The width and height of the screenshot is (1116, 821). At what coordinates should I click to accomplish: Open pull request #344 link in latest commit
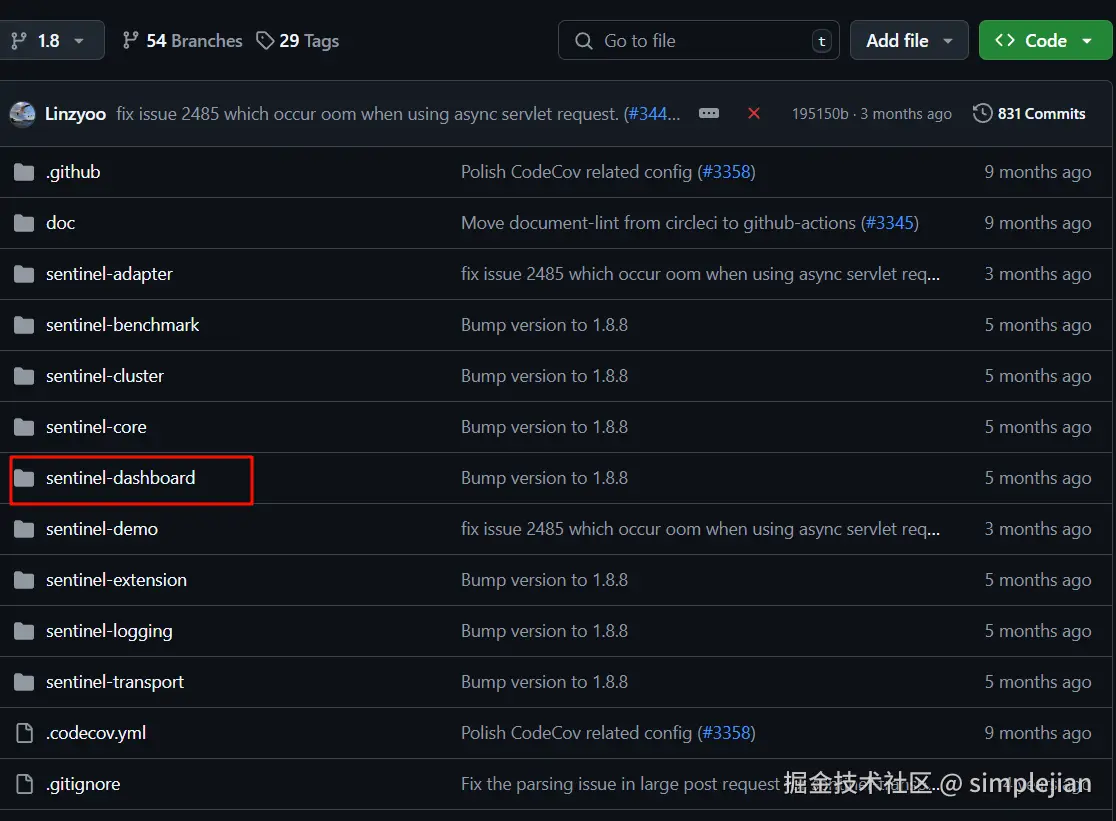652,114
